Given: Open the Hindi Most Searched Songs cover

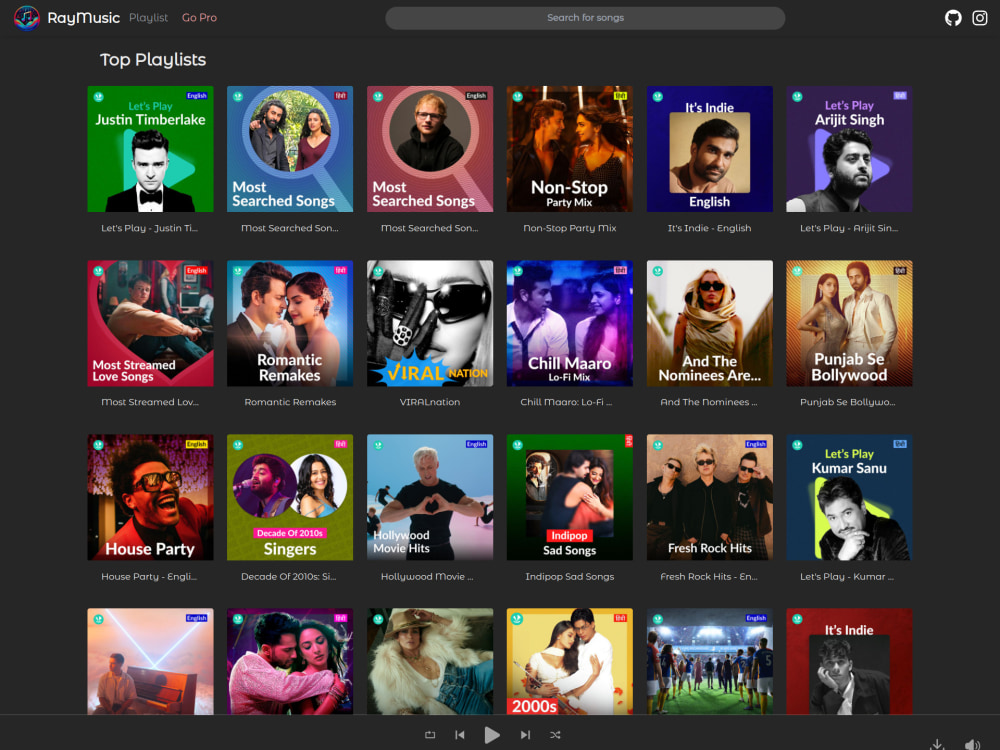Looking at the screenshot, I should 290,149.
